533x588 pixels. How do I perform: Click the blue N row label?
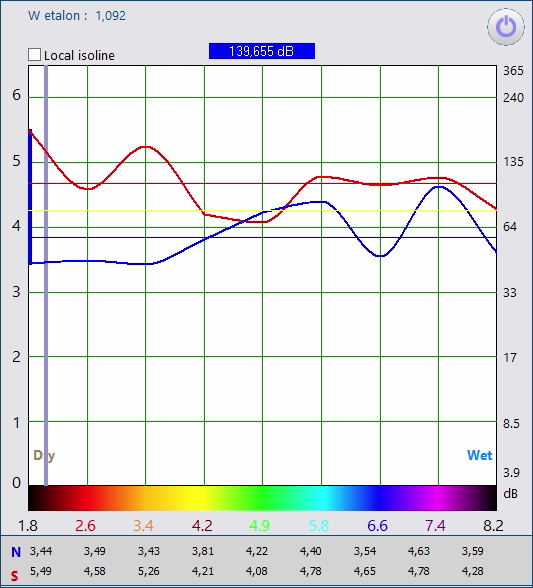[16, 552]
